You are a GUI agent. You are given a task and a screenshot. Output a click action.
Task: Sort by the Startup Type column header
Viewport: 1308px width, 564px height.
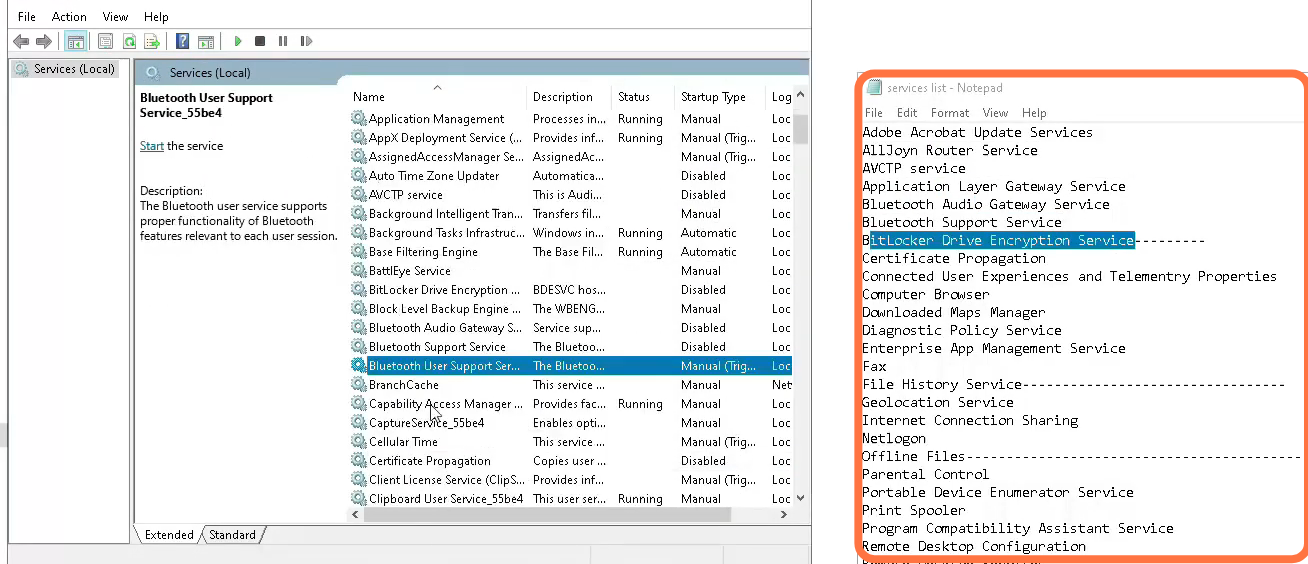tap(713, 97)
